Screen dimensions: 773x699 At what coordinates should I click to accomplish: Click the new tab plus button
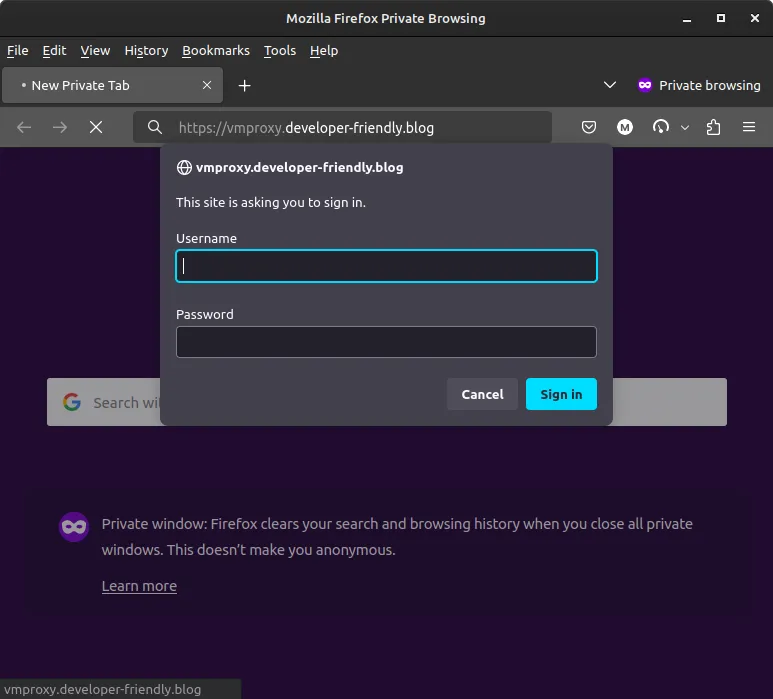point(244,86)
